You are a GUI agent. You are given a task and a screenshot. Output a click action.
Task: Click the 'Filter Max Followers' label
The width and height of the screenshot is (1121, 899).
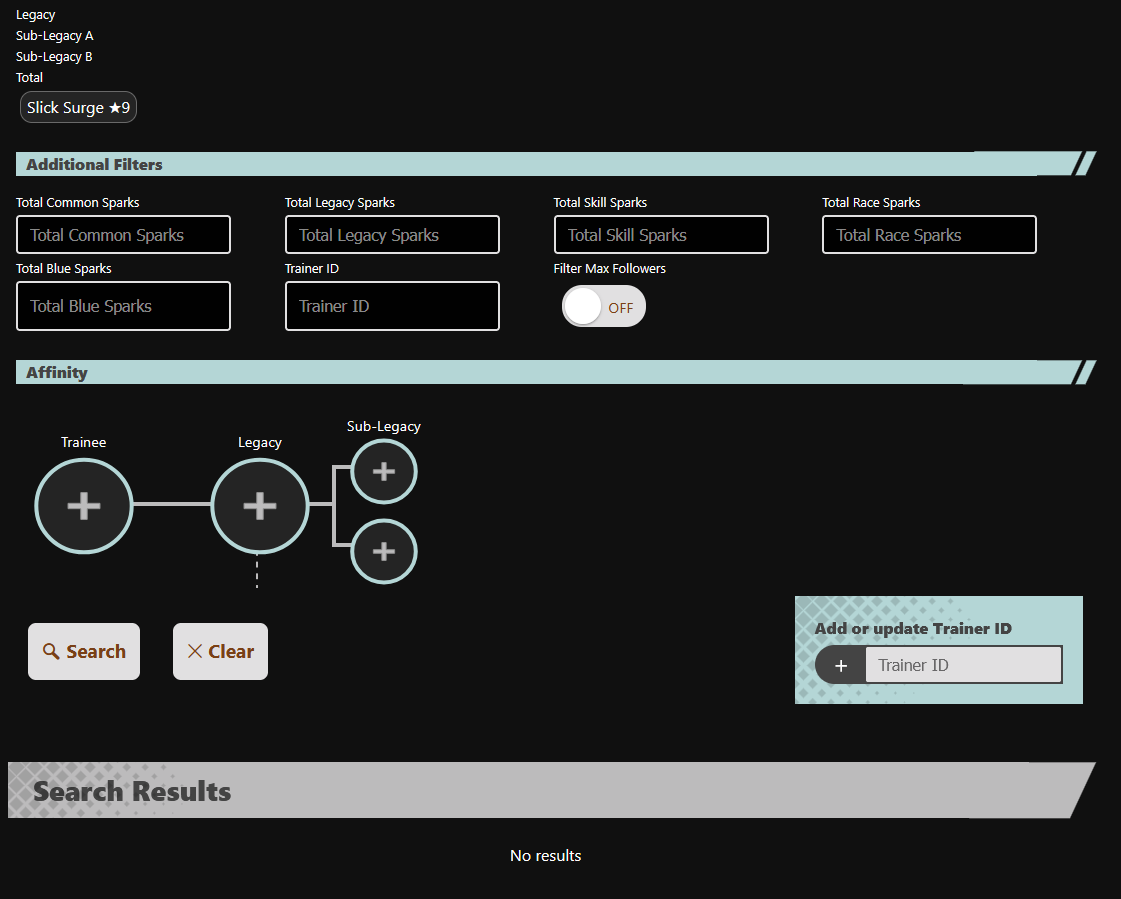click(x=609, y=268)
